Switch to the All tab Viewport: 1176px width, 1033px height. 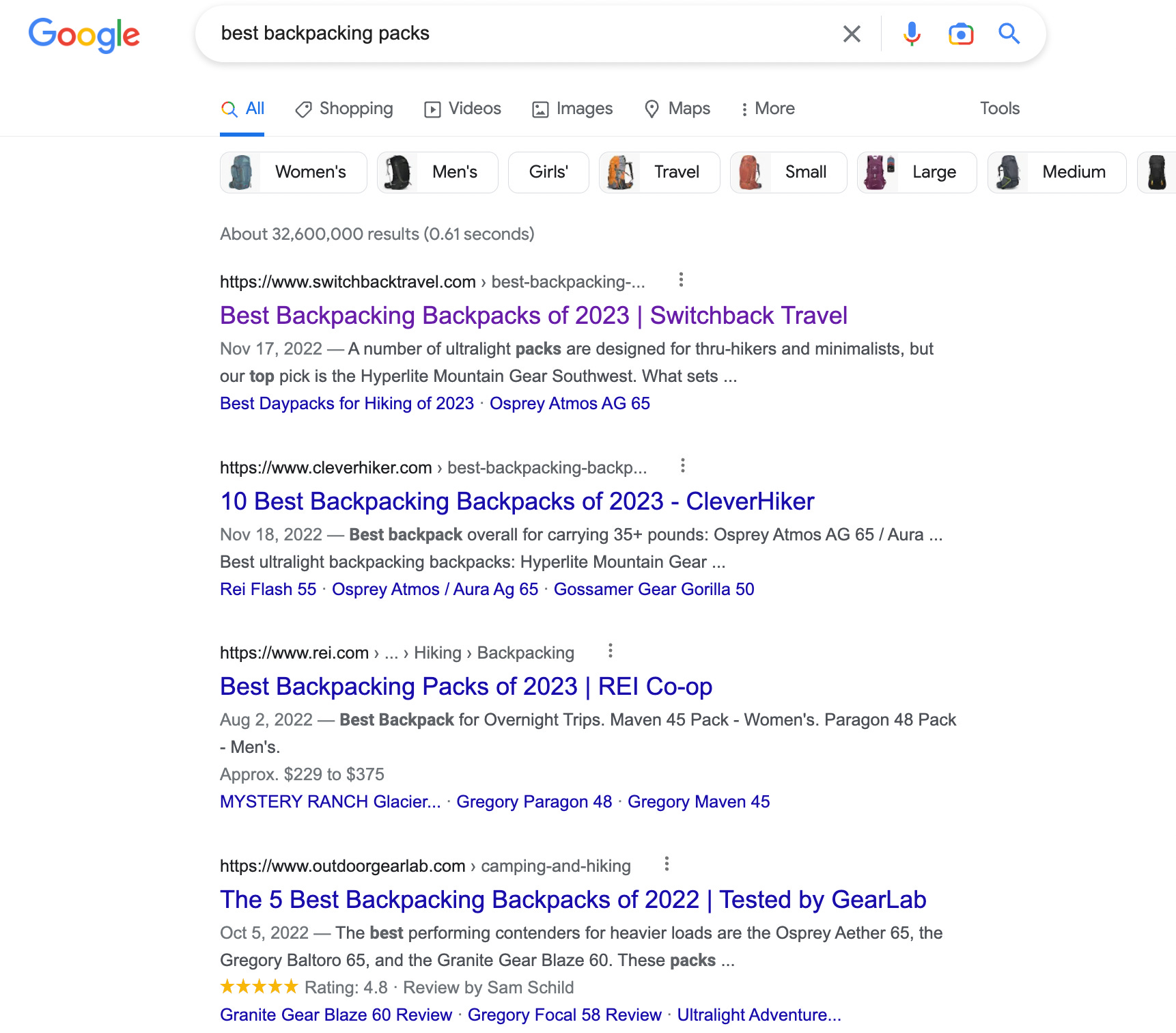coord(242,109)
